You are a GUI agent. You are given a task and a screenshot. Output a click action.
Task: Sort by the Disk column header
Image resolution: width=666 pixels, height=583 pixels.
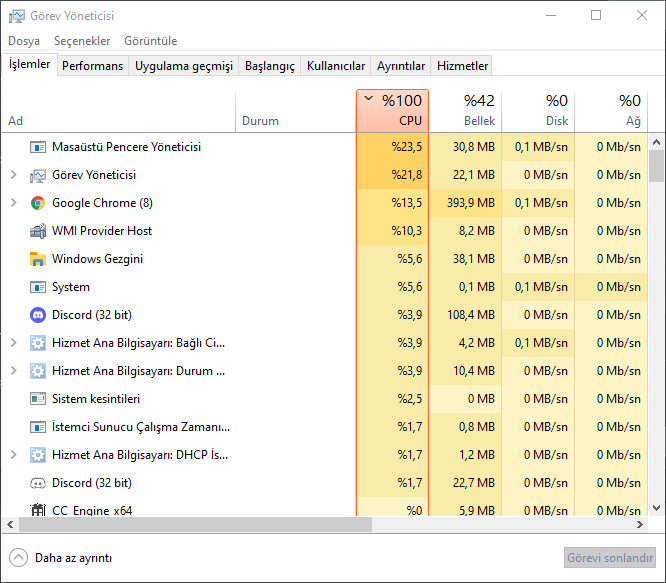pyautogui.click(x=538, y=111)
